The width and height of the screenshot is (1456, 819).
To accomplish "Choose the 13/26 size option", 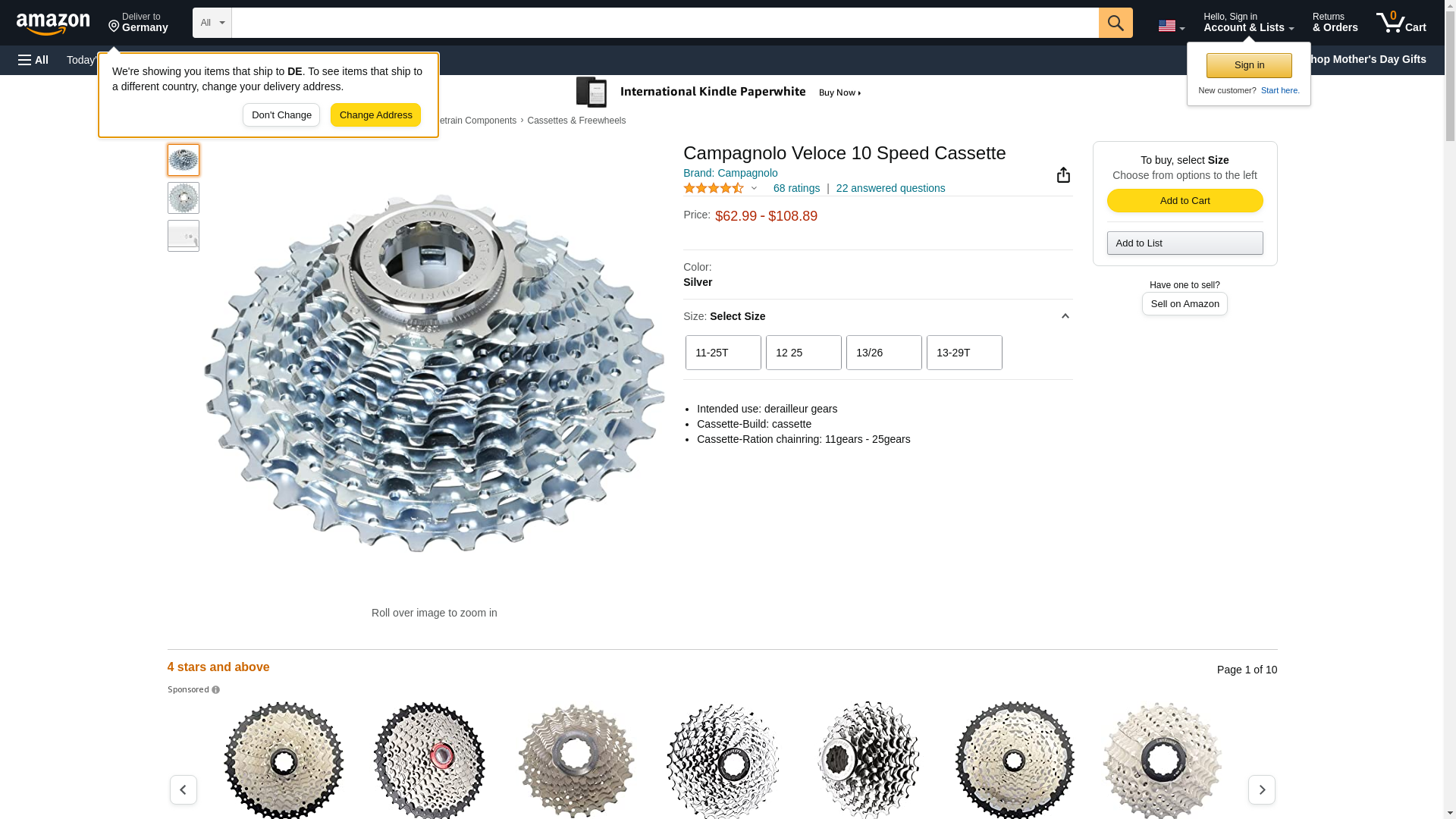I will point(883,353).
